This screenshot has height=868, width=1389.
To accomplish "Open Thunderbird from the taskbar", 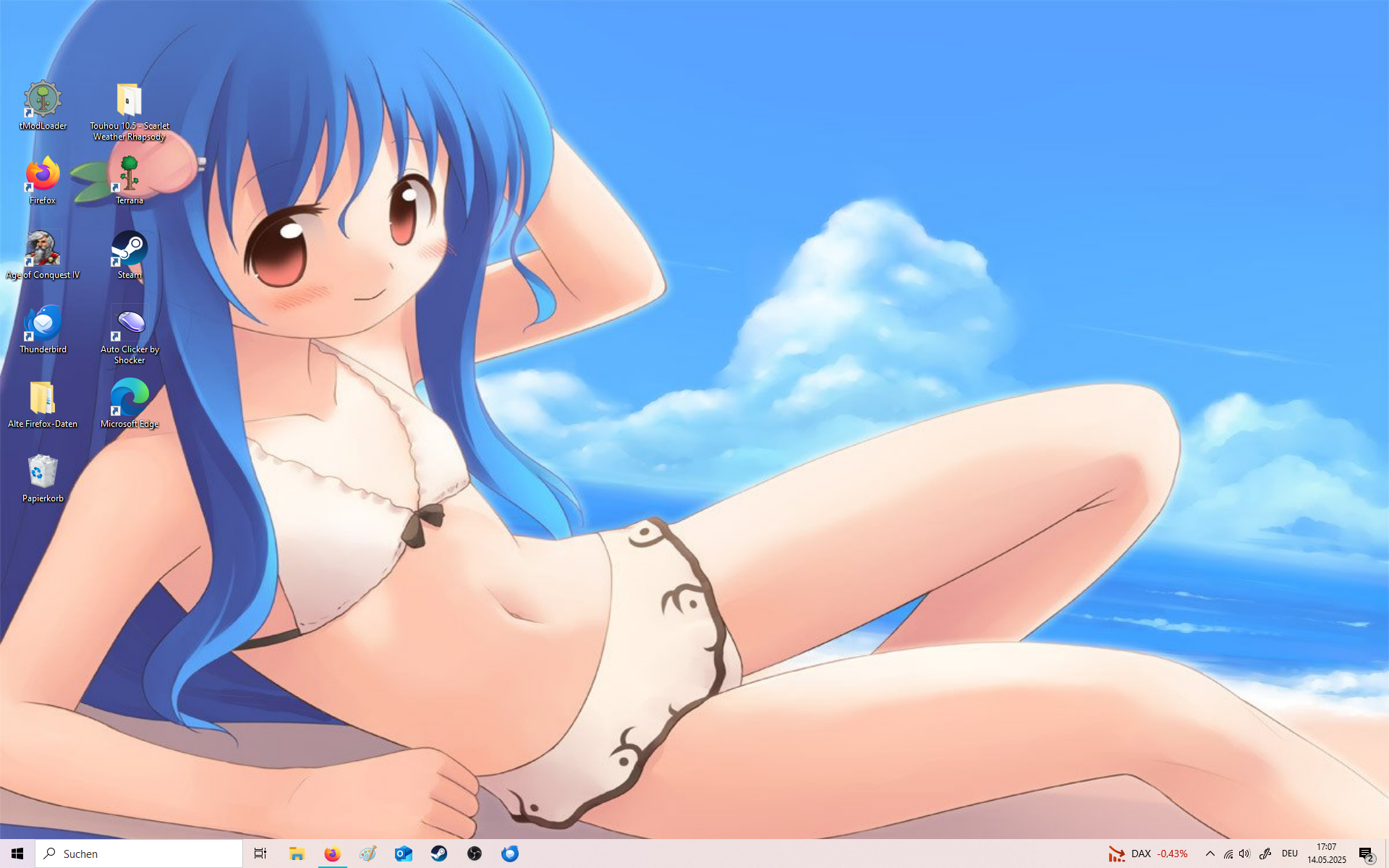I will point(510,854).
